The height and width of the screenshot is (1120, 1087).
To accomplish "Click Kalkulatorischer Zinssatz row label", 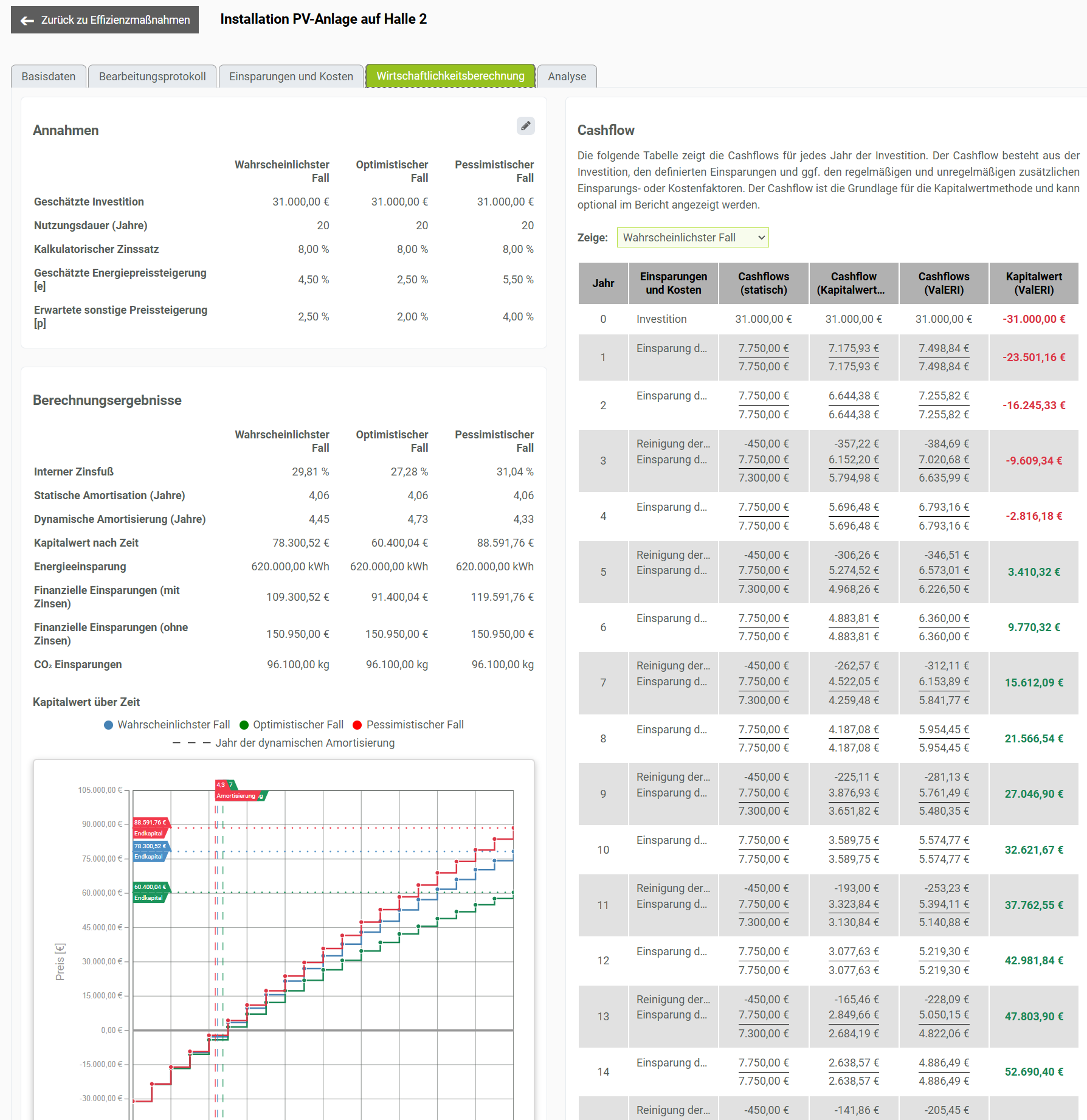I will tap(96, 249).
